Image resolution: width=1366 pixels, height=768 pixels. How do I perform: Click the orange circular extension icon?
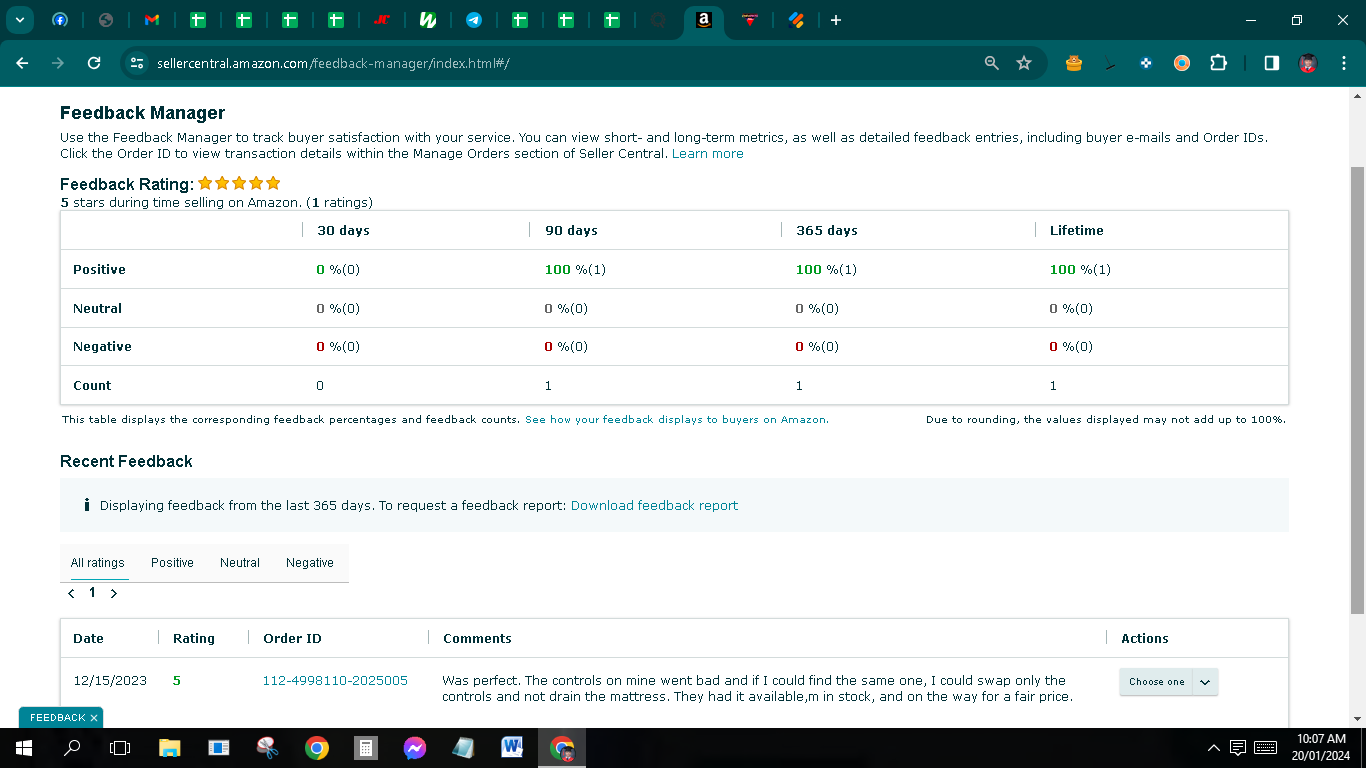click(x=1182, y=63)
